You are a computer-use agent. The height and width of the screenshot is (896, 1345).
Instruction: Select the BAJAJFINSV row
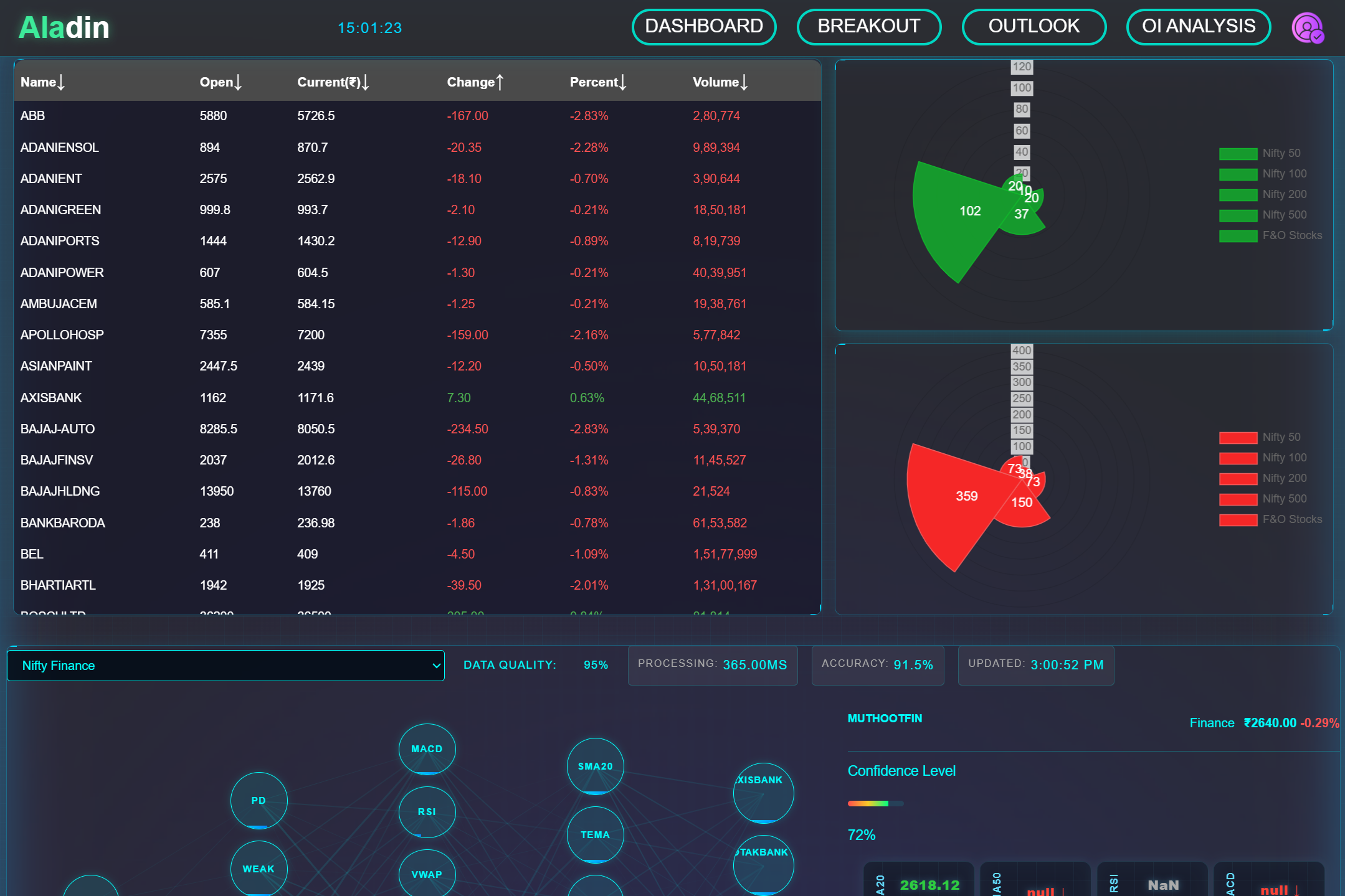417,460
